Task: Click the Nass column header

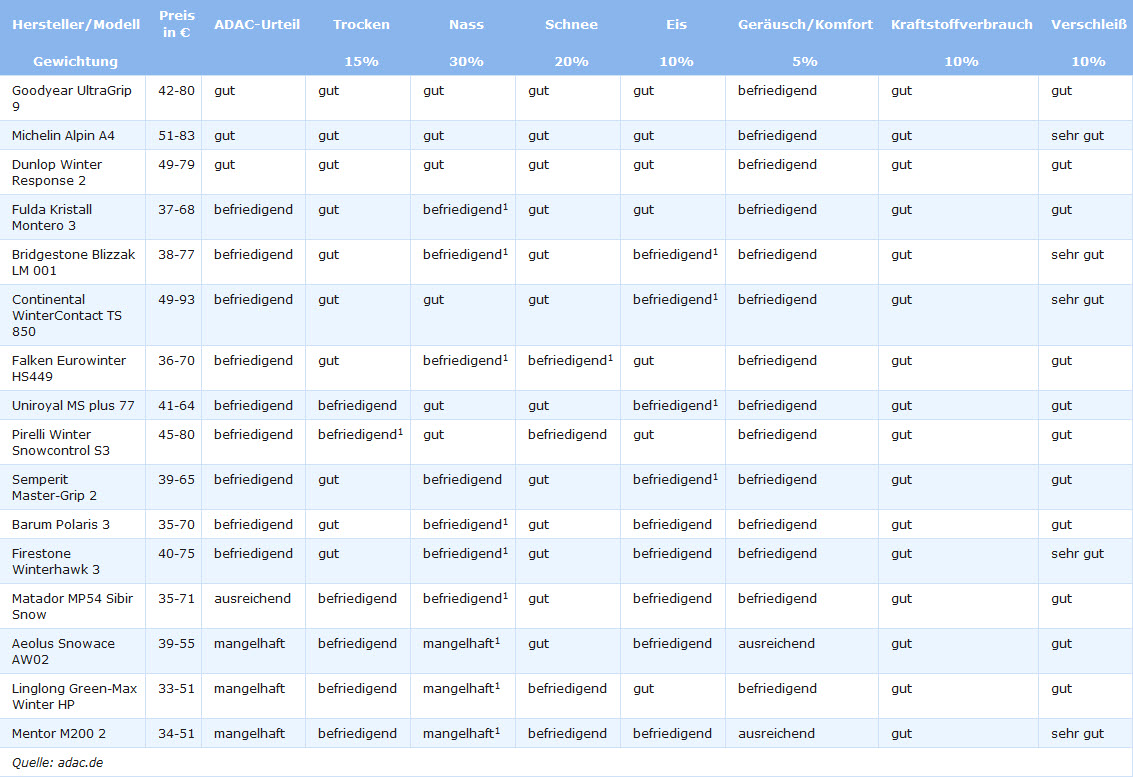Action: [466, 24]
